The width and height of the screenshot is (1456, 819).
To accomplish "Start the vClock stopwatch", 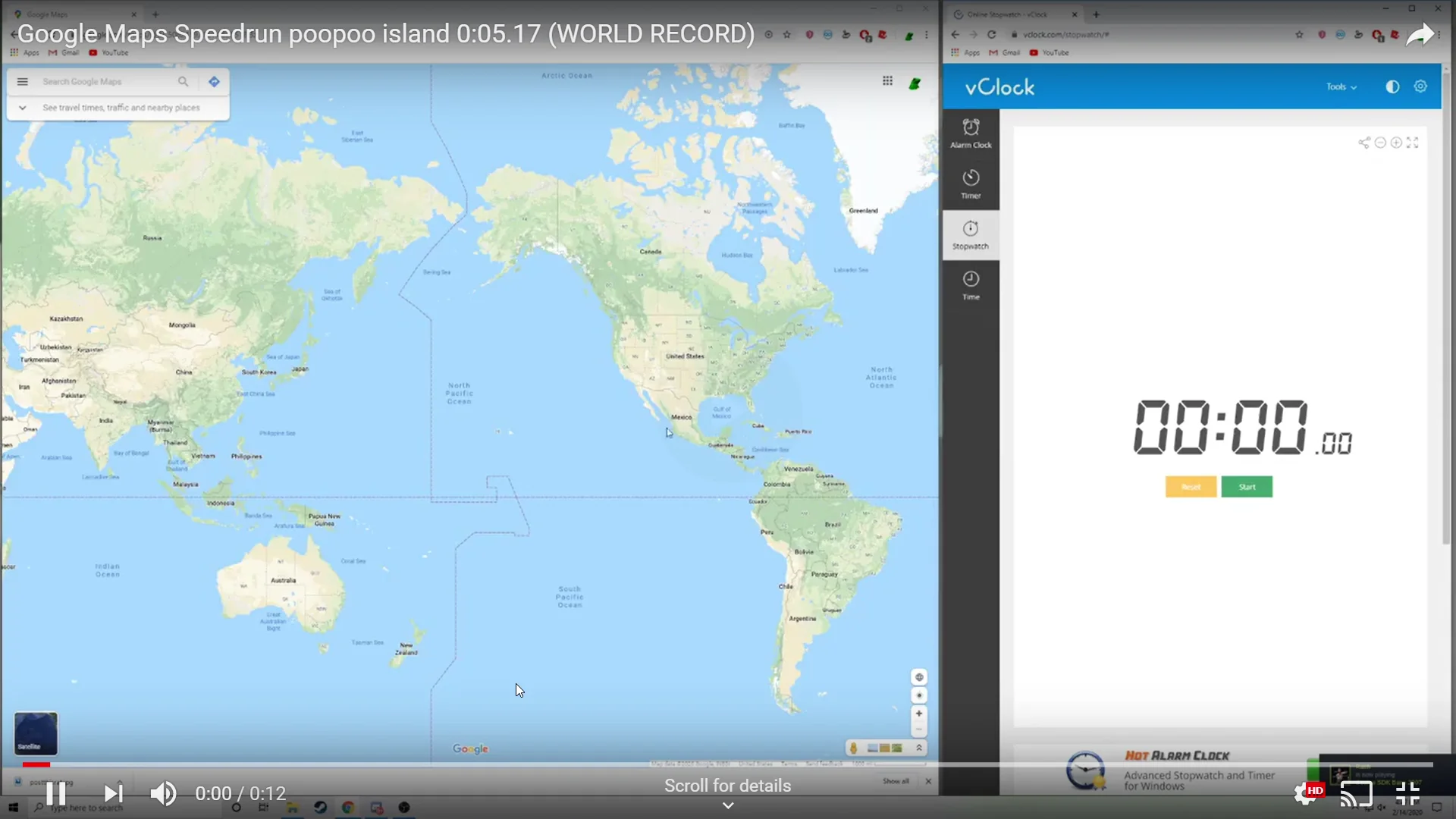I will click(1247, 487).
